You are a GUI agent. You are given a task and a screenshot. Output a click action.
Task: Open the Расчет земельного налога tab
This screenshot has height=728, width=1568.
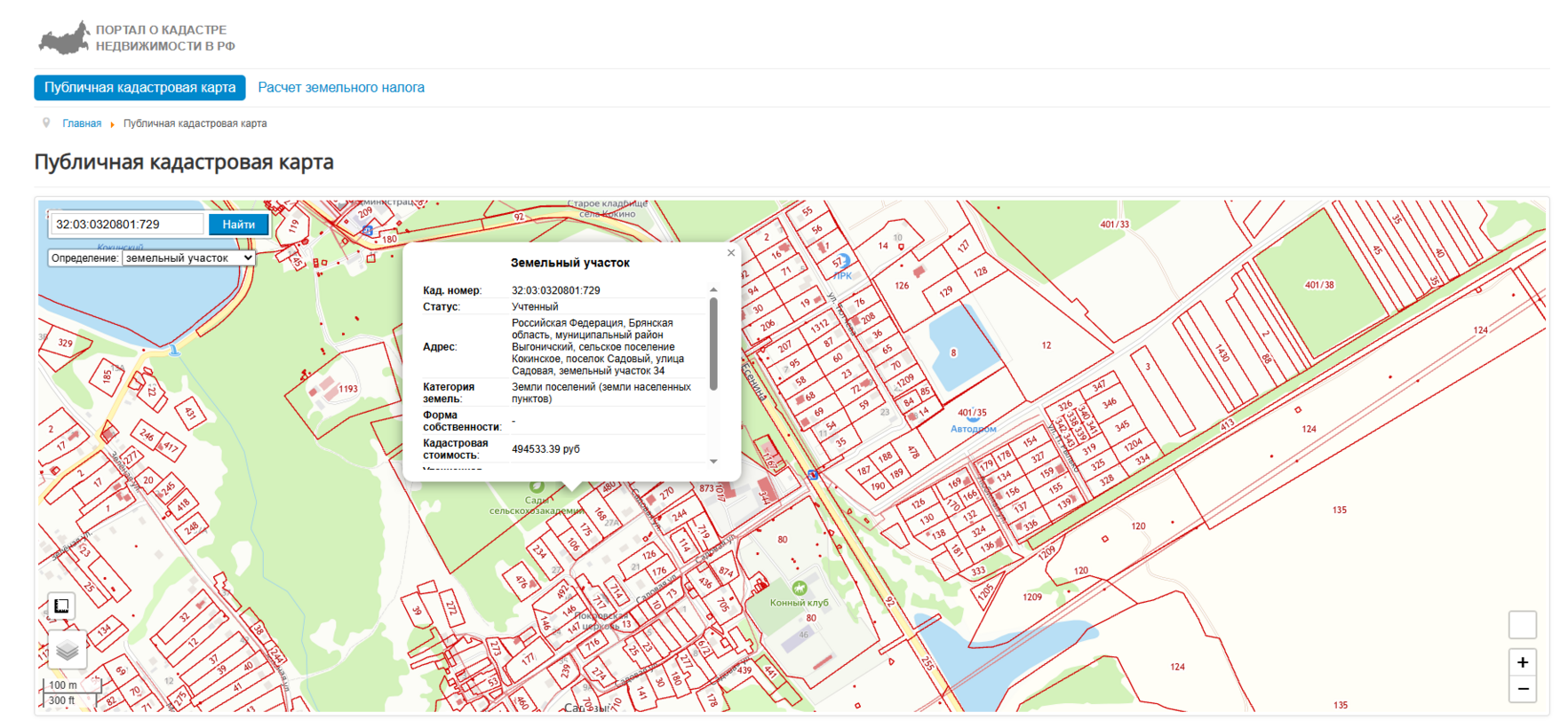341,88
